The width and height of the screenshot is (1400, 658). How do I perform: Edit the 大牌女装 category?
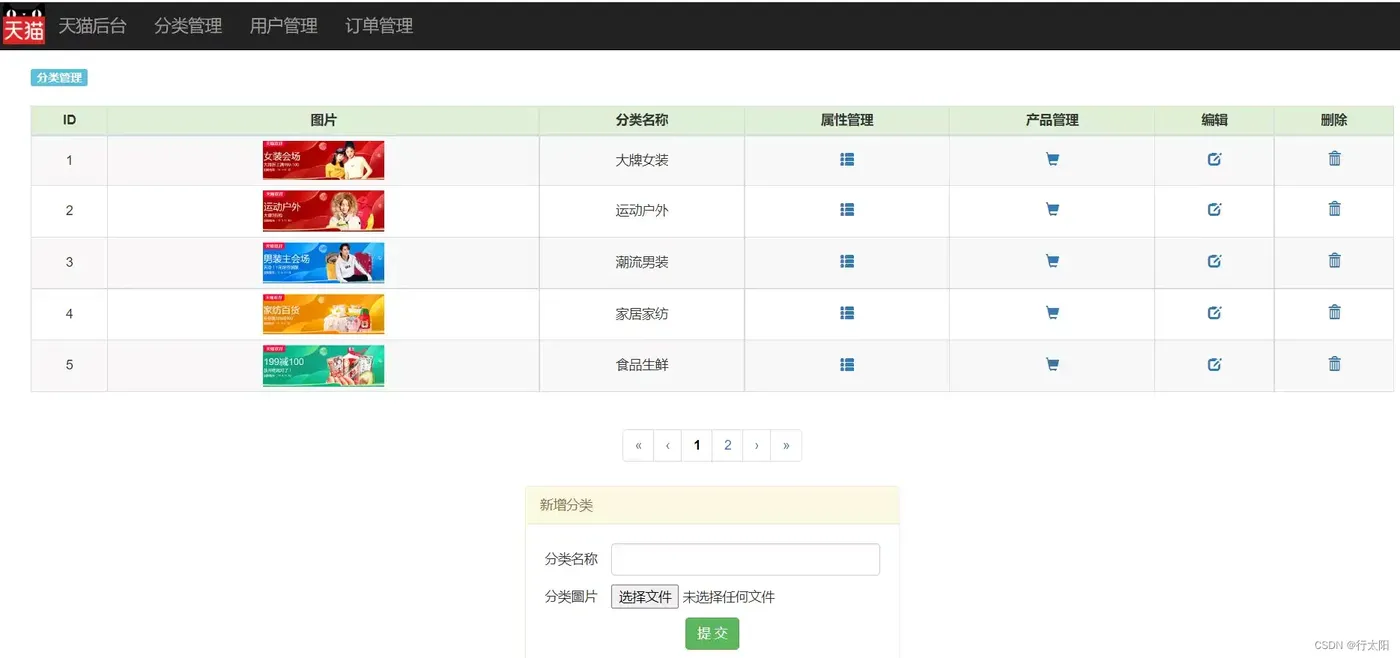[x=1214, y=159]
